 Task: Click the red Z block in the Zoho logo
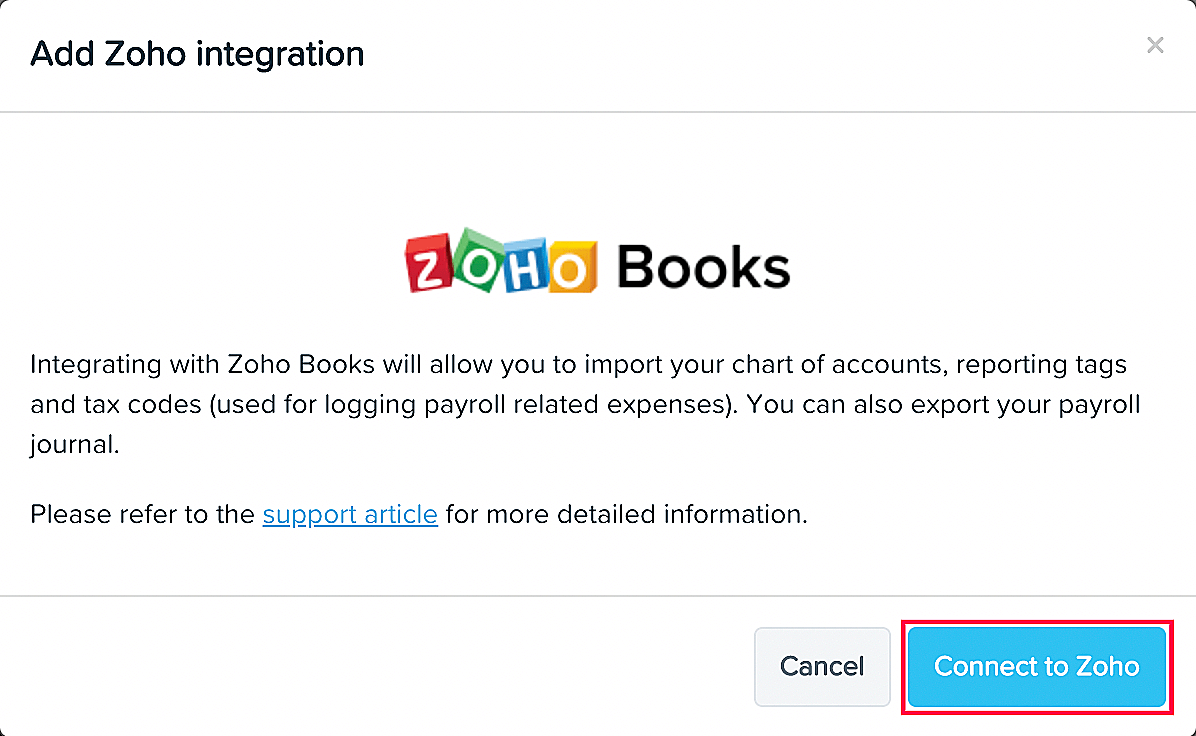tap(428, 262)
